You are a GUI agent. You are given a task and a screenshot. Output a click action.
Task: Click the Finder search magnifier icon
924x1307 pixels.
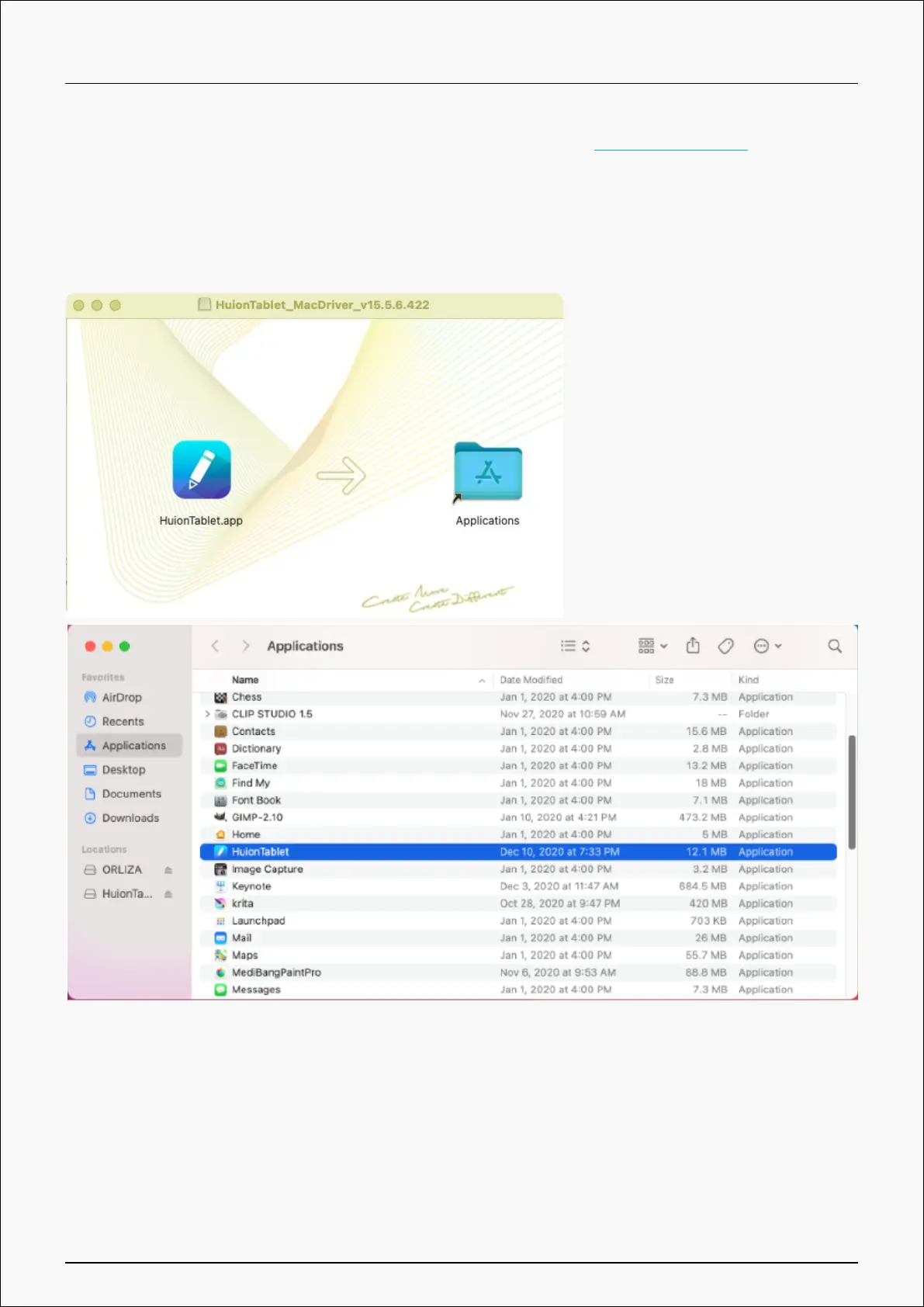835,646
